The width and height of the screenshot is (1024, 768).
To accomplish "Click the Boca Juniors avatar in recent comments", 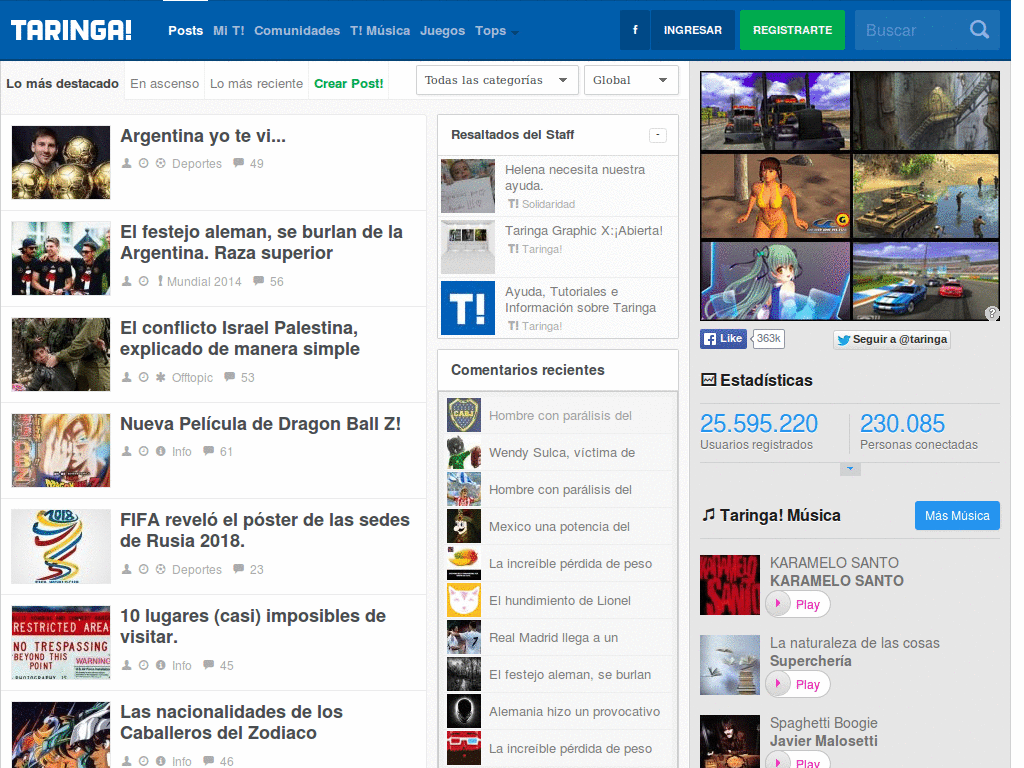I will click(464, 415).
